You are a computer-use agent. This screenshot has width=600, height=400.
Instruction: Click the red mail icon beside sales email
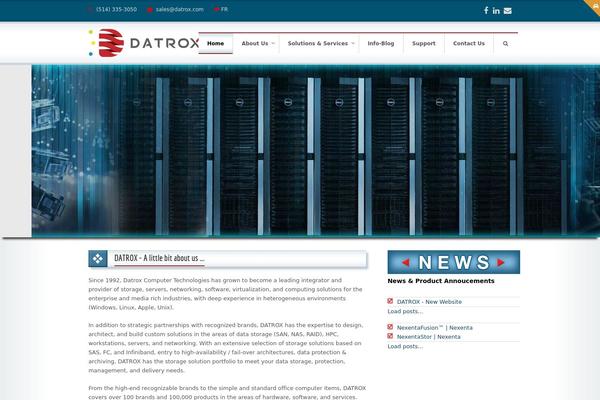pos(150,10)
